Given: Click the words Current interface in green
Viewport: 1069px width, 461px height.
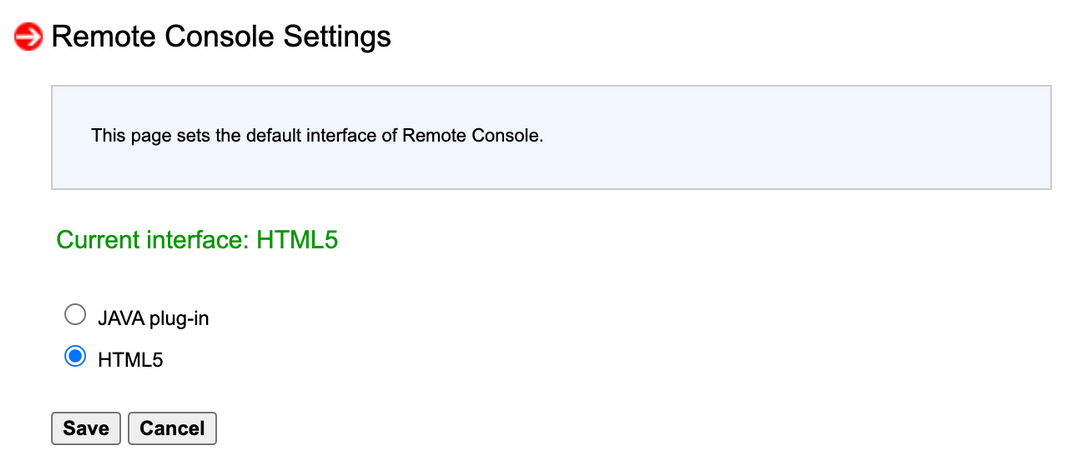Looking at the screenshot, I should (151, 240).
